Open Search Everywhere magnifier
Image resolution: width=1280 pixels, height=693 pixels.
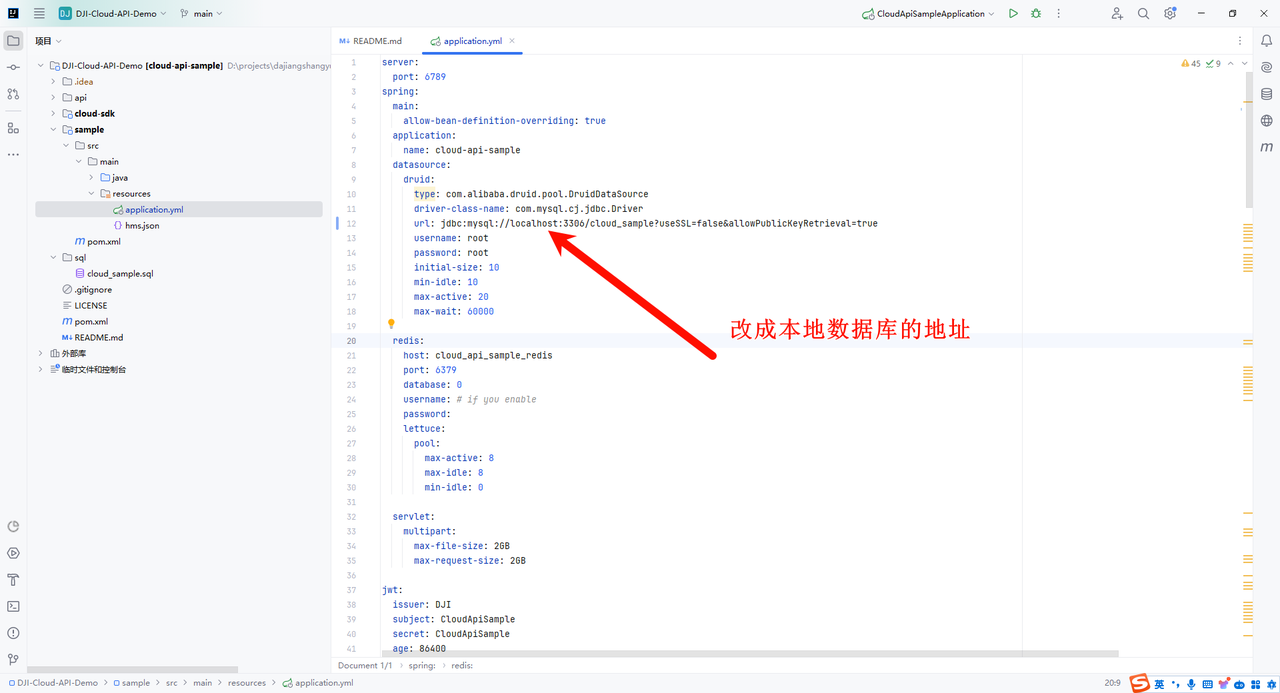coord(1143,14)
